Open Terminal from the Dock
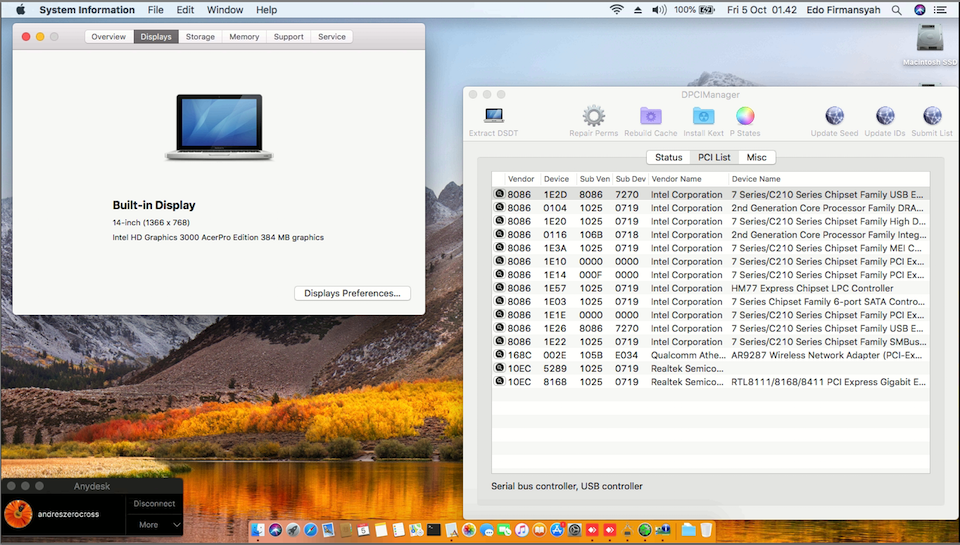Image resolution: width=960 pixels, height=545 pixels. click(x=433, y=530)
